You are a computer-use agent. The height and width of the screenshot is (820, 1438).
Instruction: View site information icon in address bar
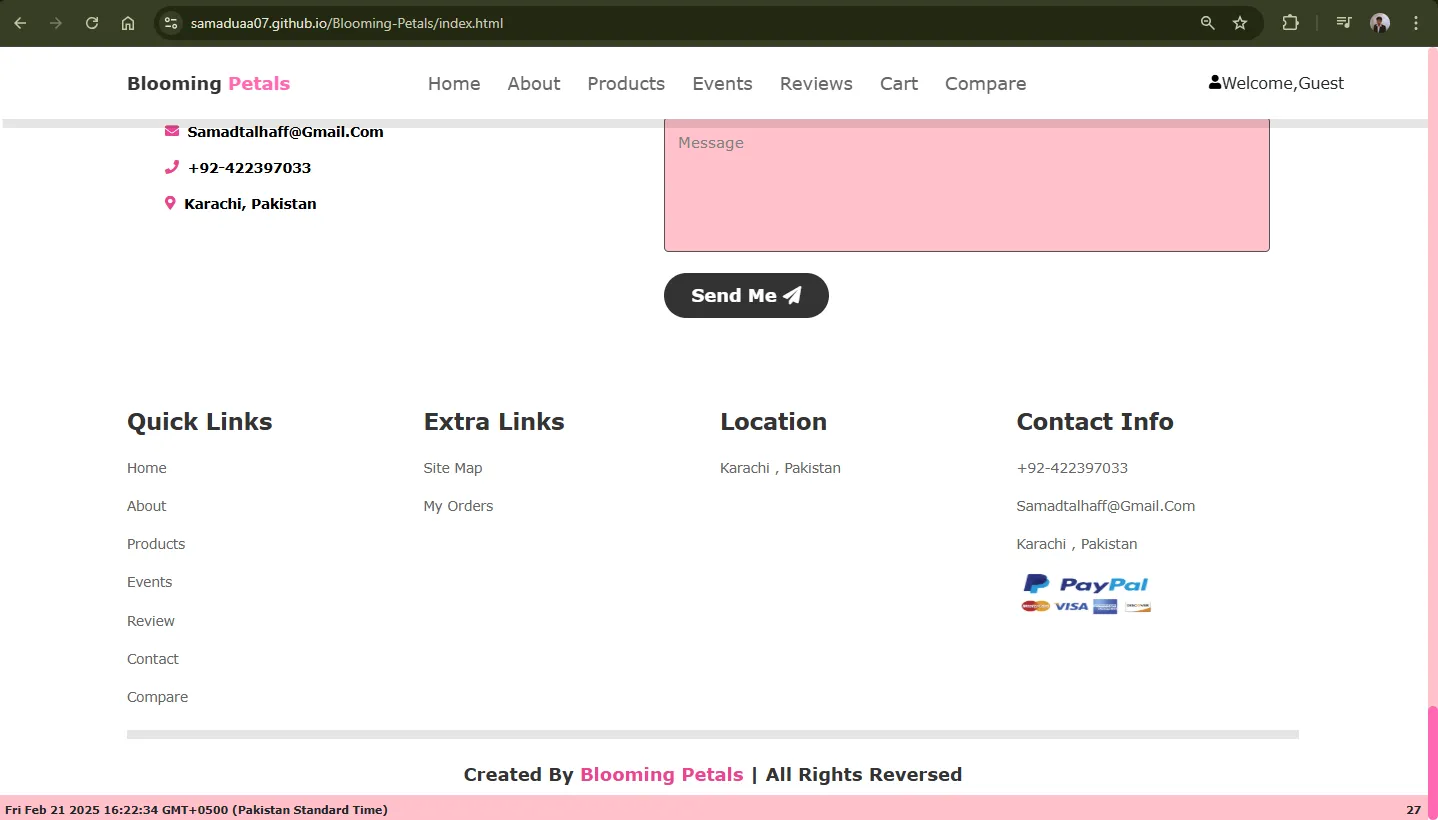click(171, 23)
